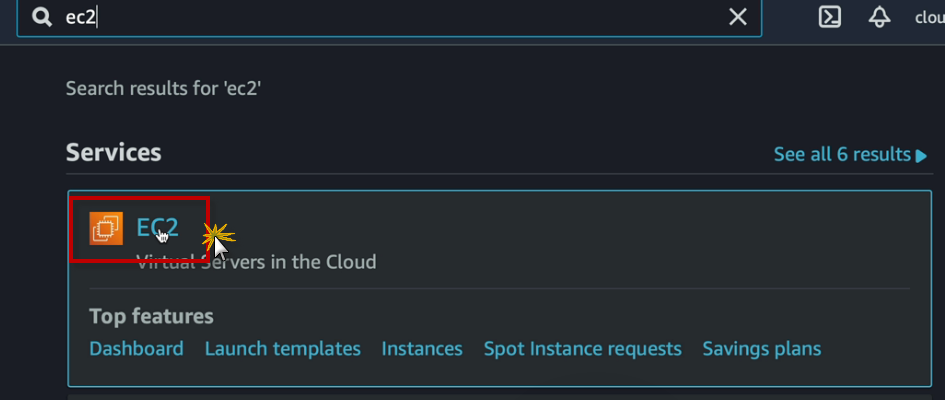The height and width of the screenshot is (400, 945).
Task: Click the 'Services' section heading
Action: coord(113,153)
